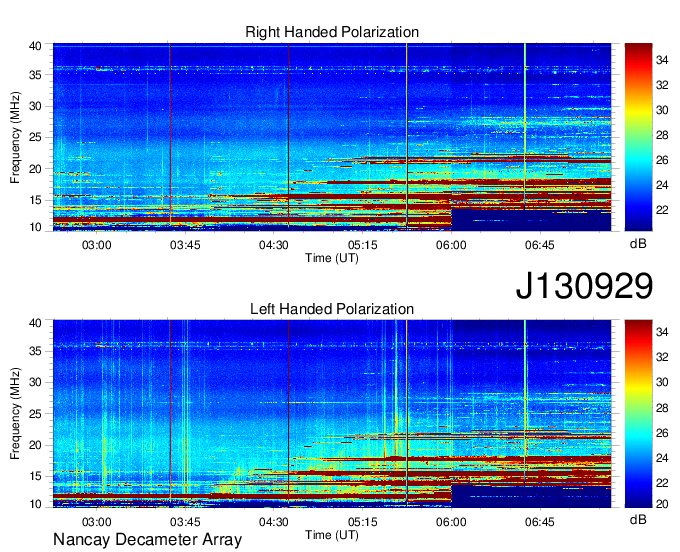Click the 35 MHz tick on Right Handed plot

coord(35,75)
